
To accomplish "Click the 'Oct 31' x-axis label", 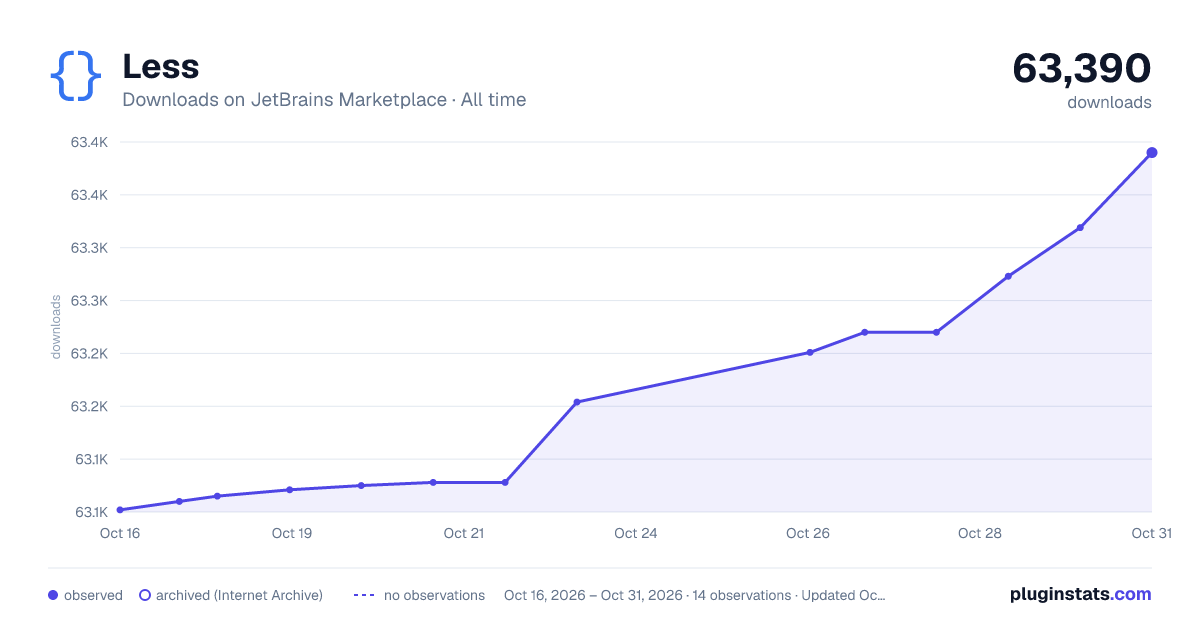I will [1151, 533].
